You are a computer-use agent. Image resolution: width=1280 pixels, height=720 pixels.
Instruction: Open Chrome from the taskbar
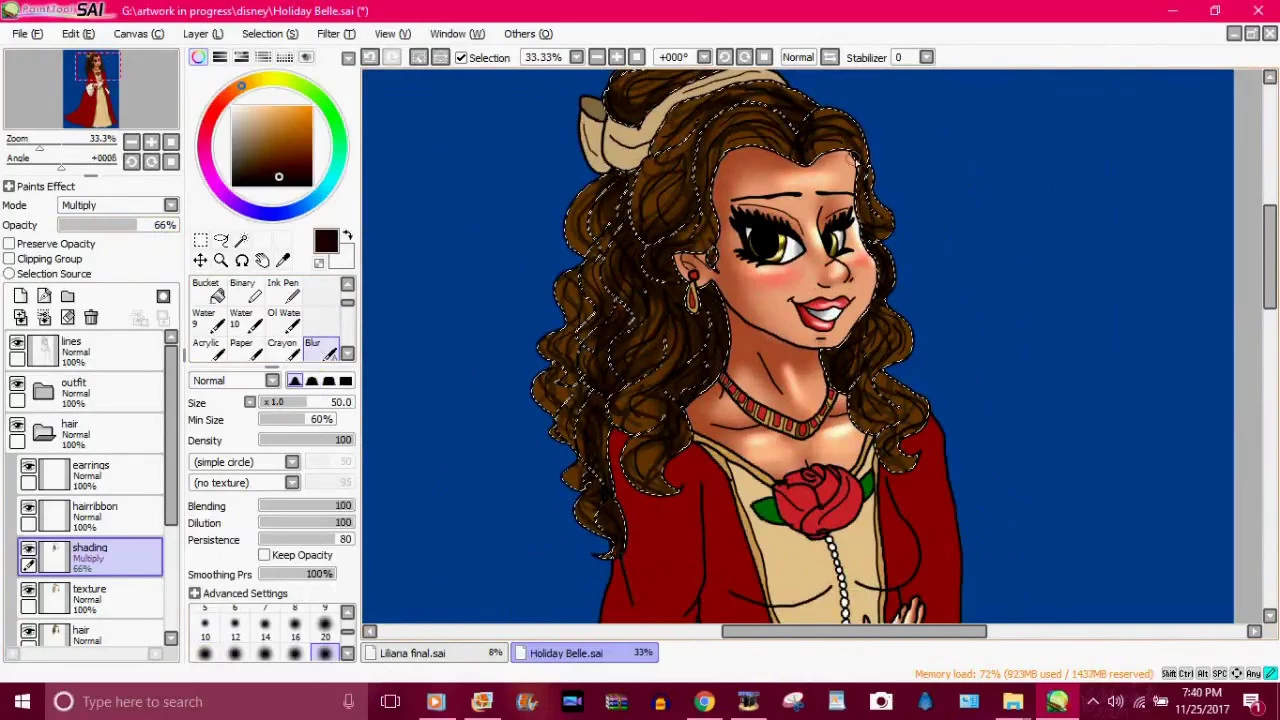pyautogui.click(x=704, y=702)
